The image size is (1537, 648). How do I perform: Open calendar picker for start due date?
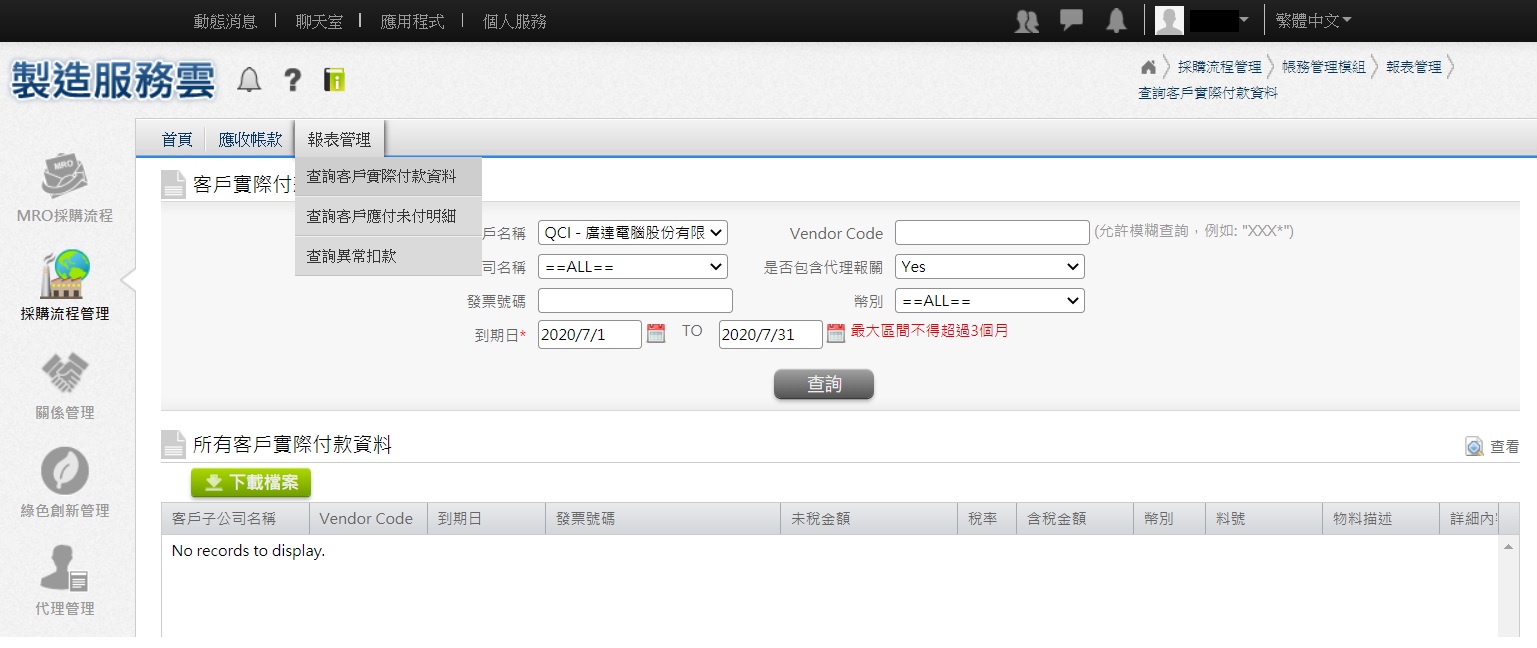(x=656, y=334)
